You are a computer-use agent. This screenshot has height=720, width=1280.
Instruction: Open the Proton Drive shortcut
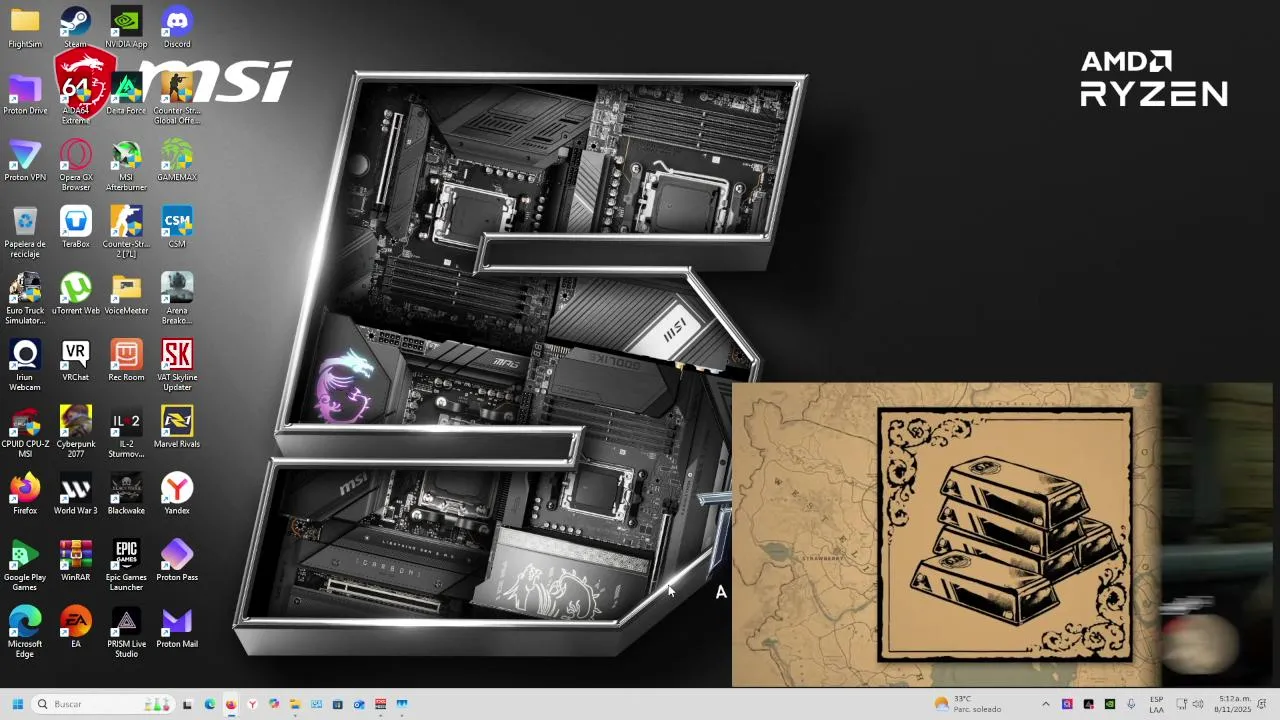pyautogui.click(x=25, y=94)
